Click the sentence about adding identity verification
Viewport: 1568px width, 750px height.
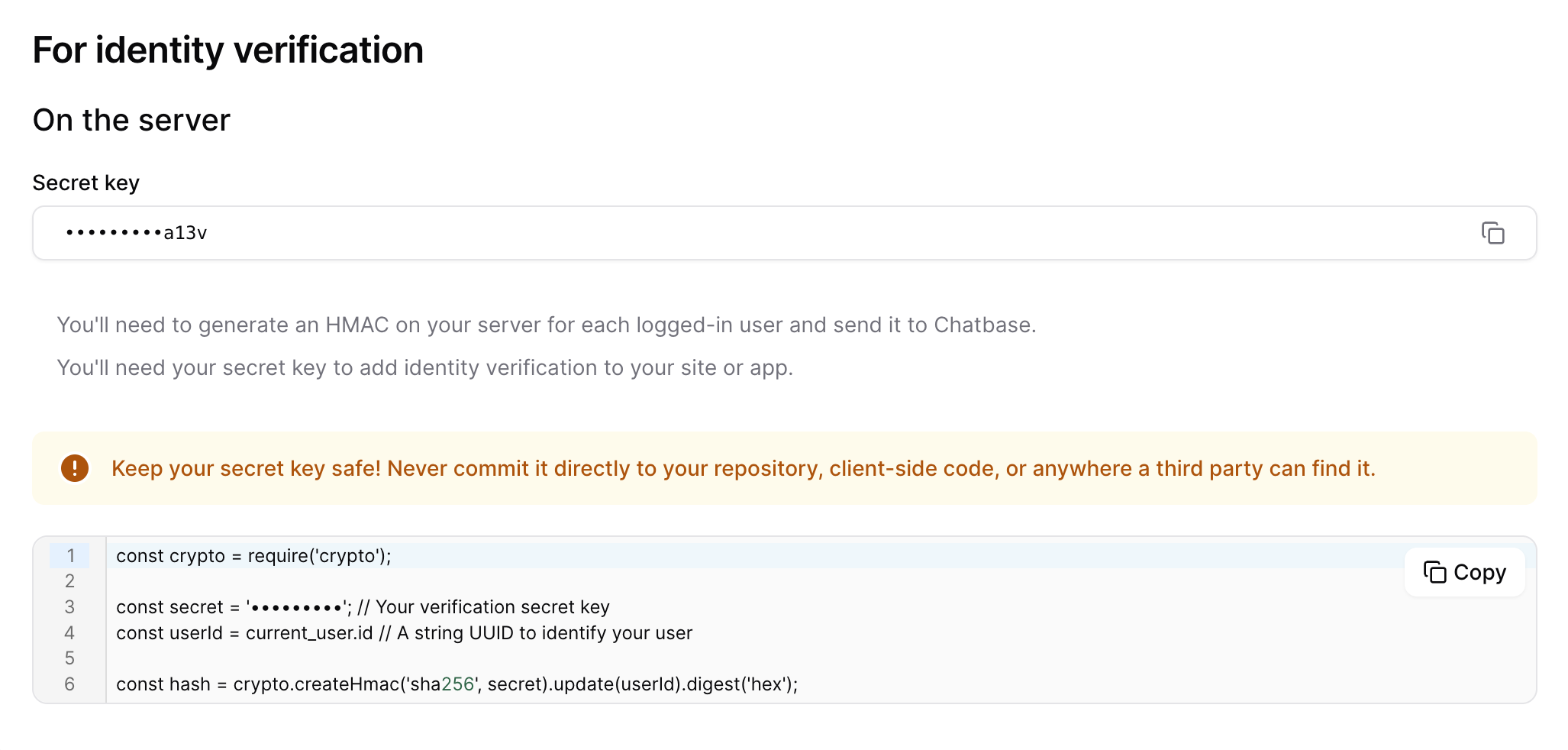pos(424,368)
